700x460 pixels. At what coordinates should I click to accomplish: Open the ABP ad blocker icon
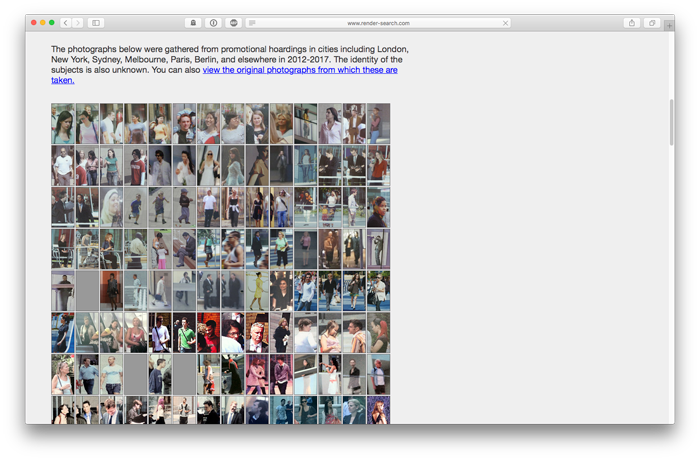point(233,23)
